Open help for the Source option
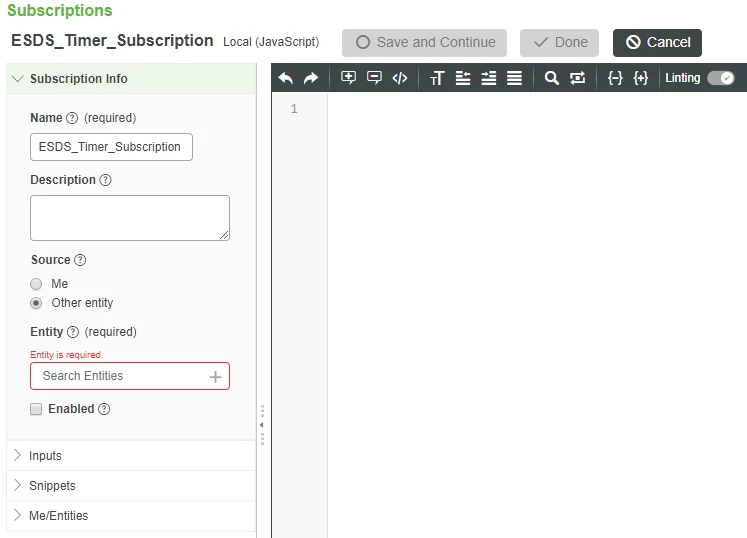The width and height of the screenshot is (747, 538). [x=80, y=260]
